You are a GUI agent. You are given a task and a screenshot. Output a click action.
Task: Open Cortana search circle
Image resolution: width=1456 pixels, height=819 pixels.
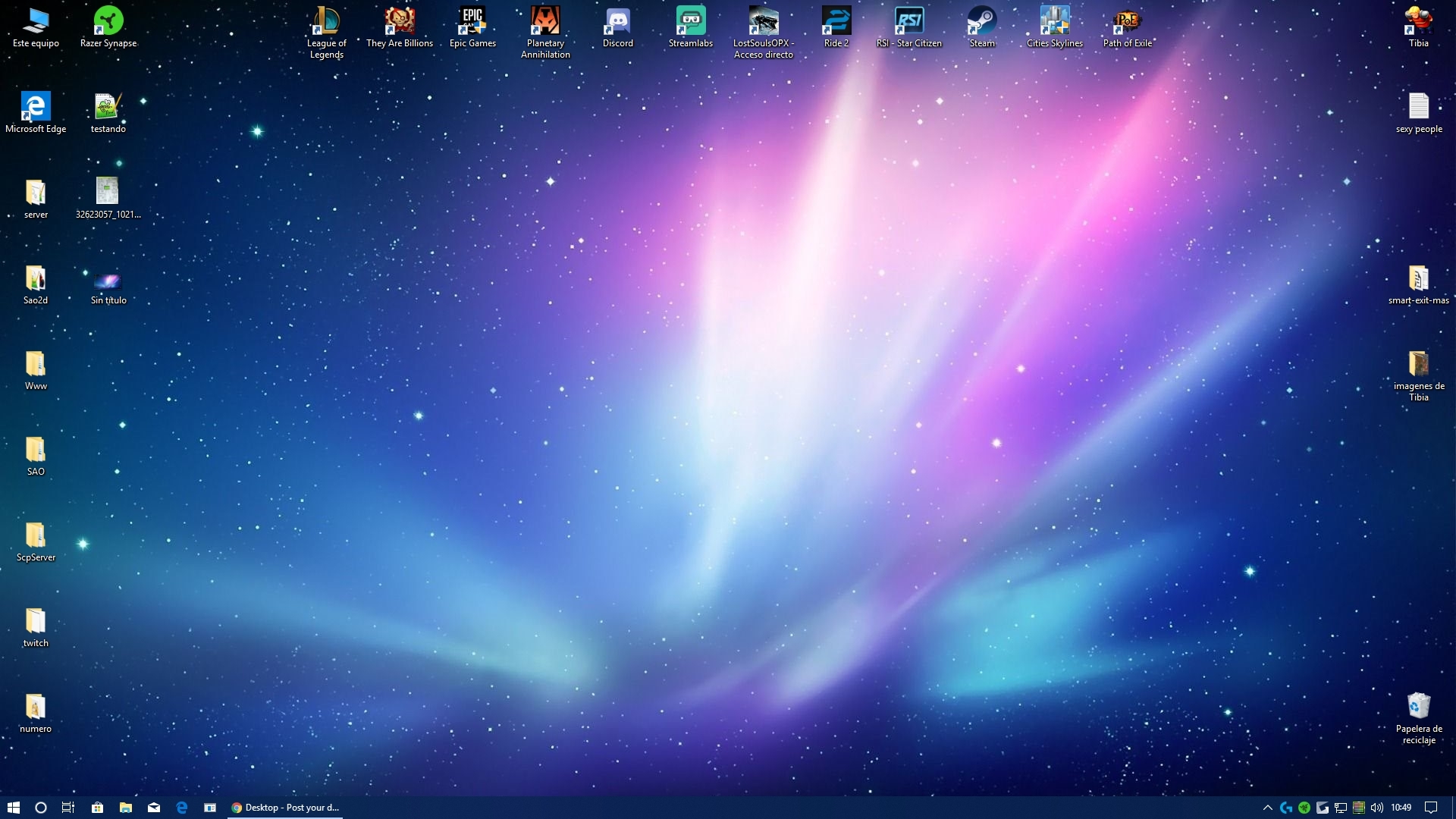[41, 808]
